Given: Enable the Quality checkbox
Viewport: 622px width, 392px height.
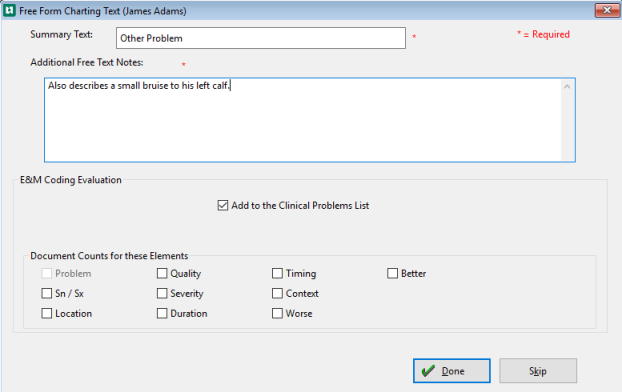Looking at the screenshot, I should (x=162, y=273).
